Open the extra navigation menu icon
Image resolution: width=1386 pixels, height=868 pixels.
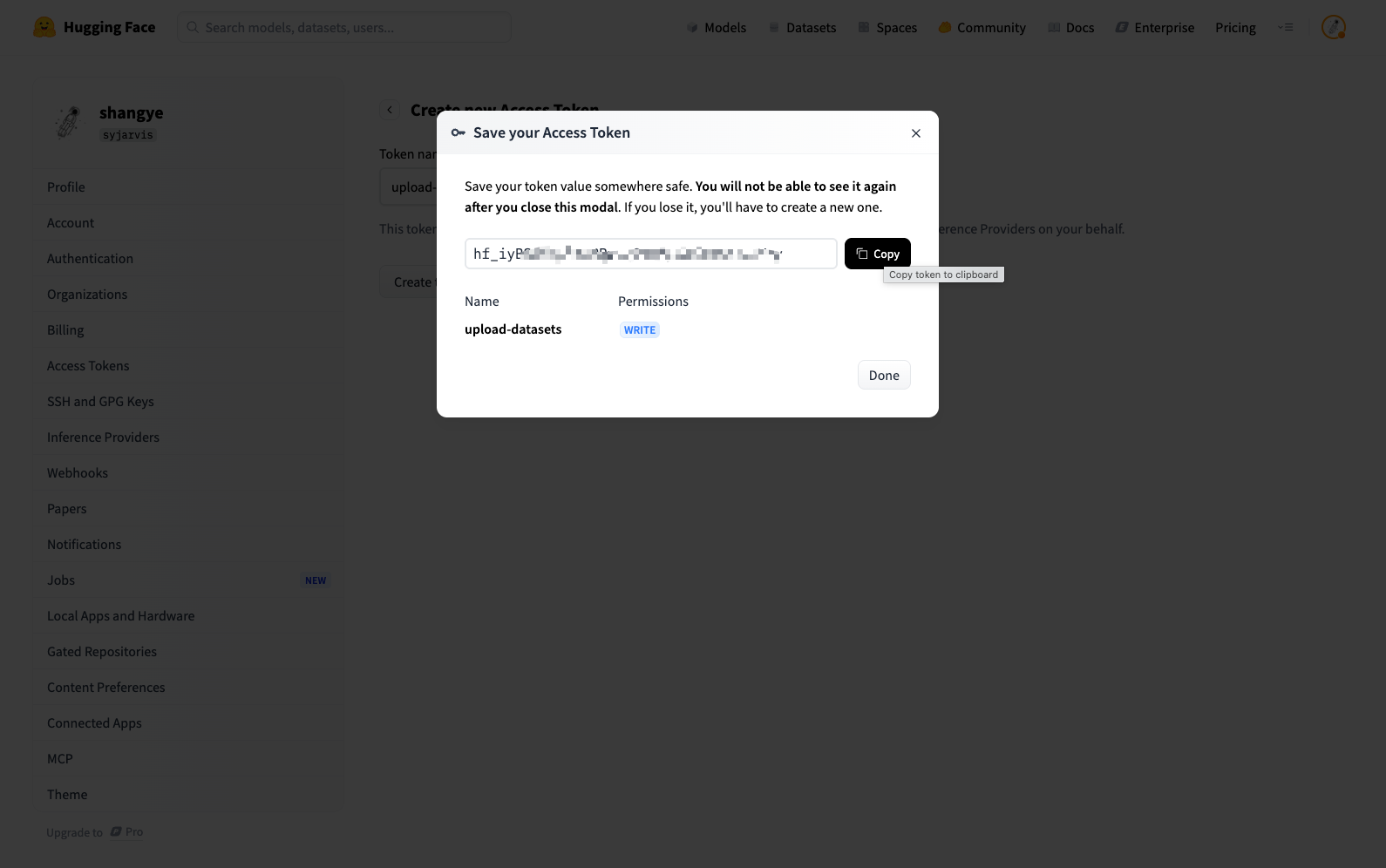point(1286,28)
